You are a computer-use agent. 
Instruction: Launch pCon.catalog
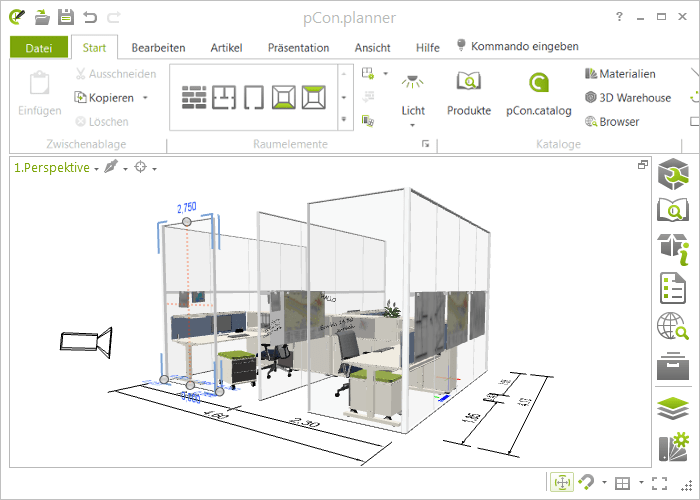coord(538,94)
